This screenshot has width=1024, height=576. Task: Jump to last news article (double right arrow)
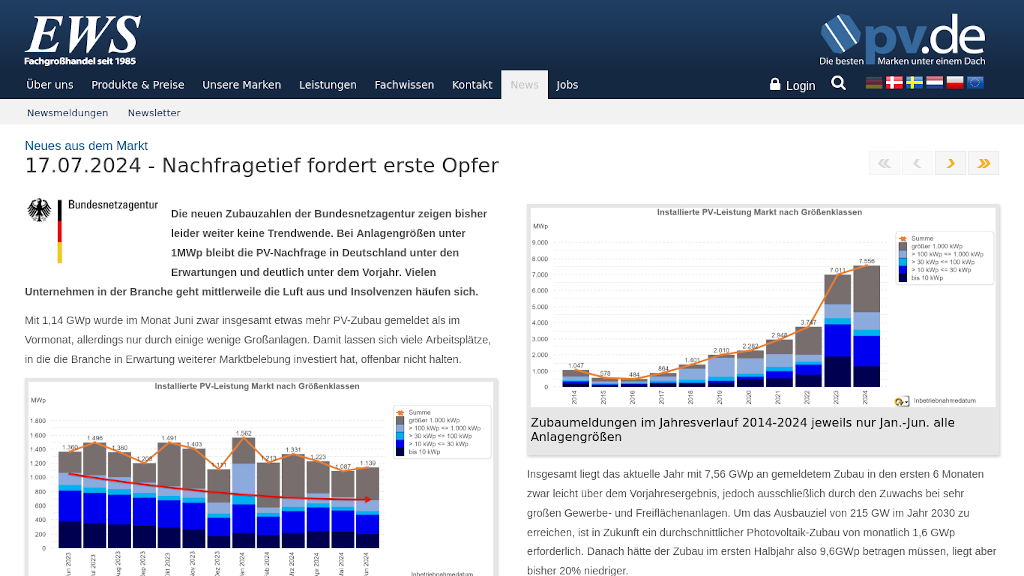point(984,163)
